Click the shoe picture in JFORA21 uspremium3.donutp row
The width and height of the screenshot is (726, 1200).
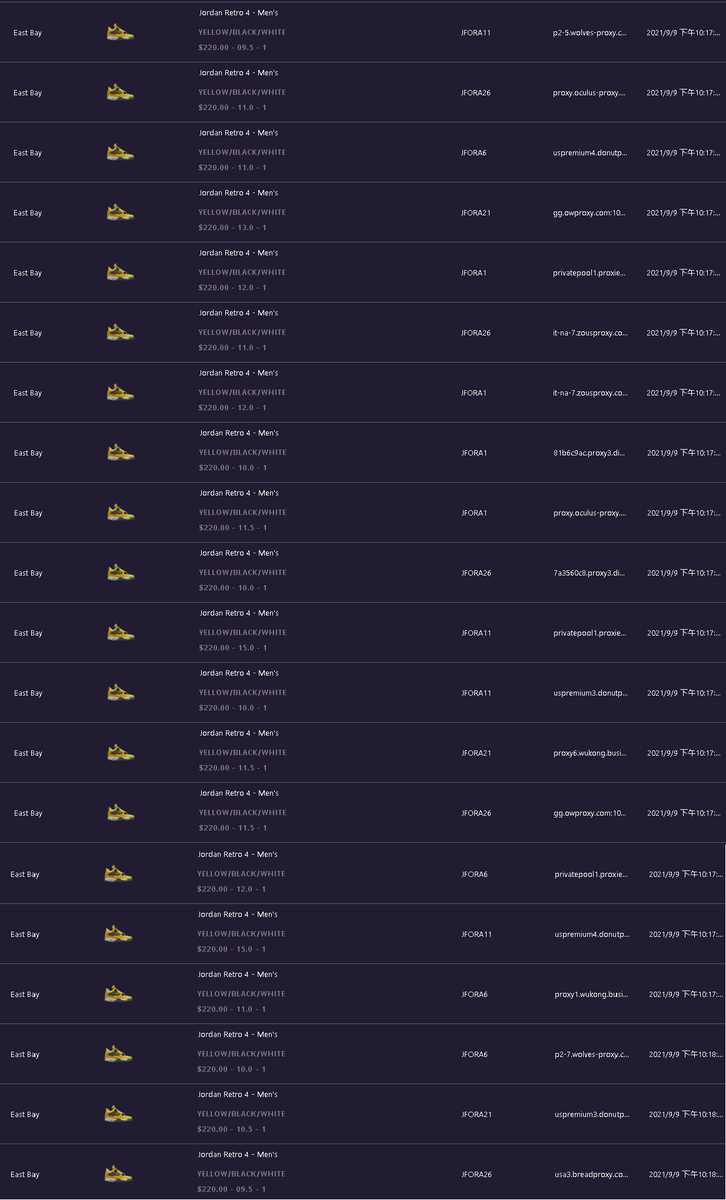[118, 1114]
